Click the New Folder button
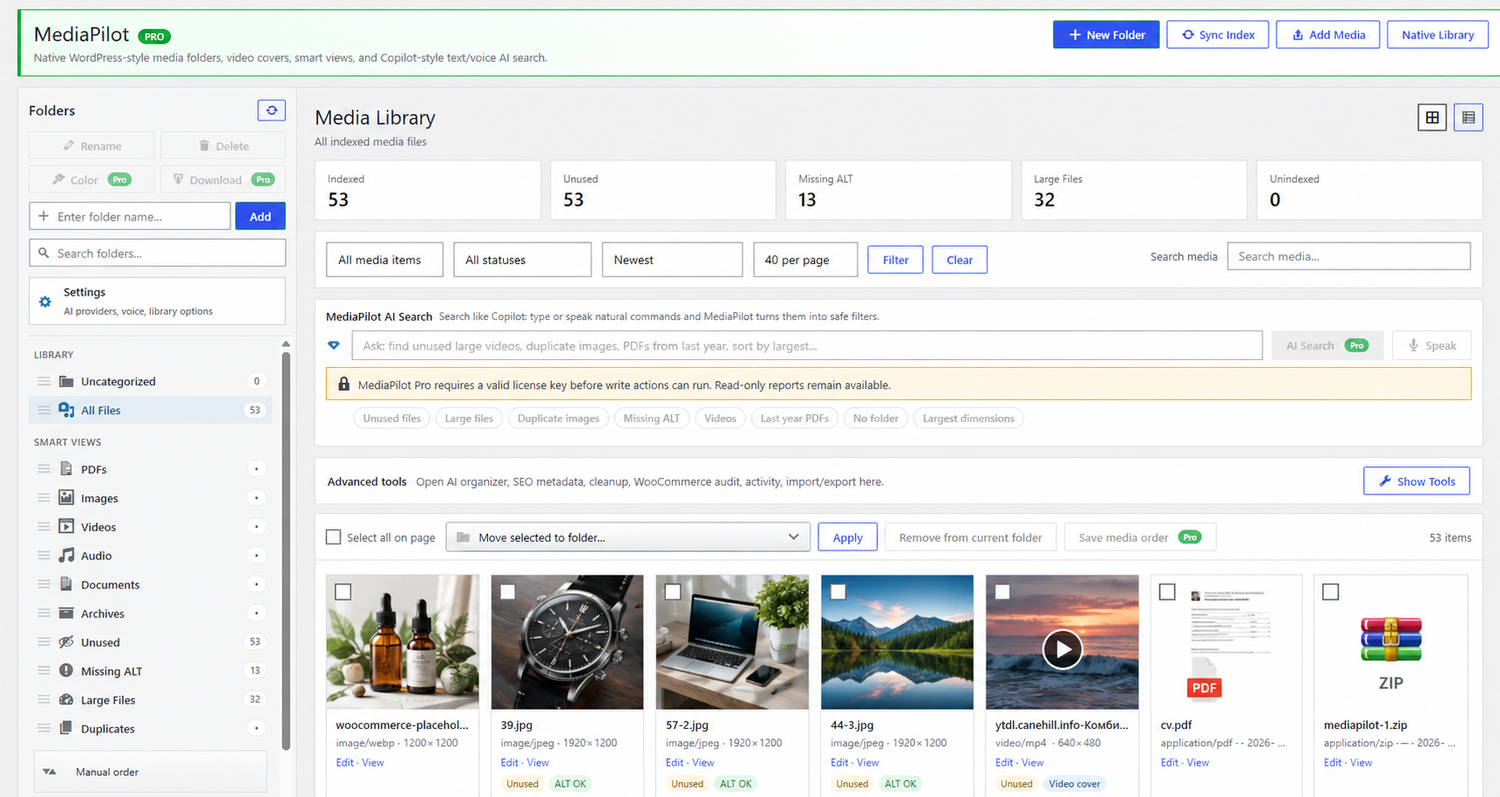The width and height of the screenshot is (1500, 797). (1106, 34)
